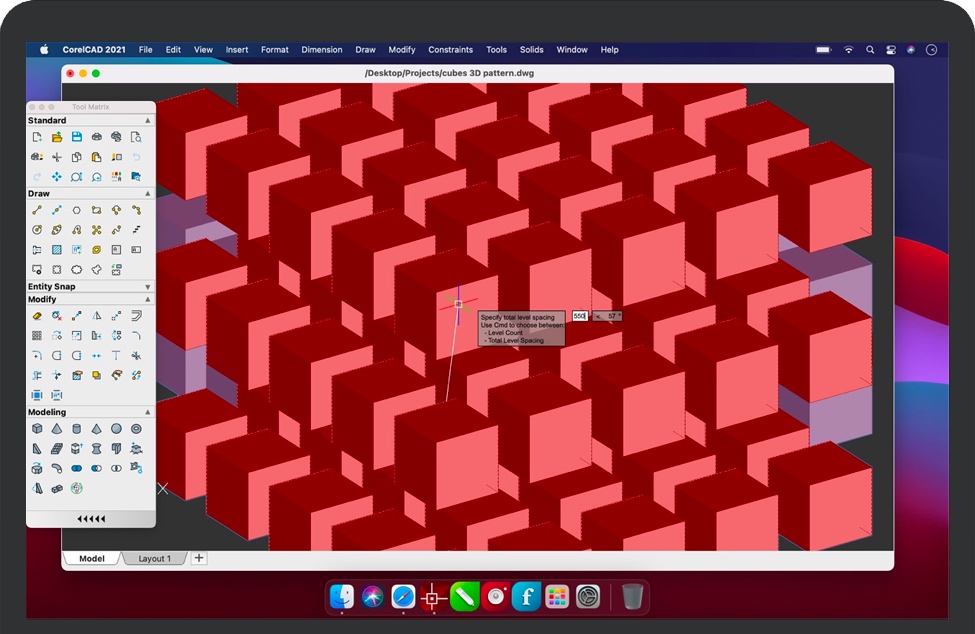Open the Insert menu

(236, 50)
